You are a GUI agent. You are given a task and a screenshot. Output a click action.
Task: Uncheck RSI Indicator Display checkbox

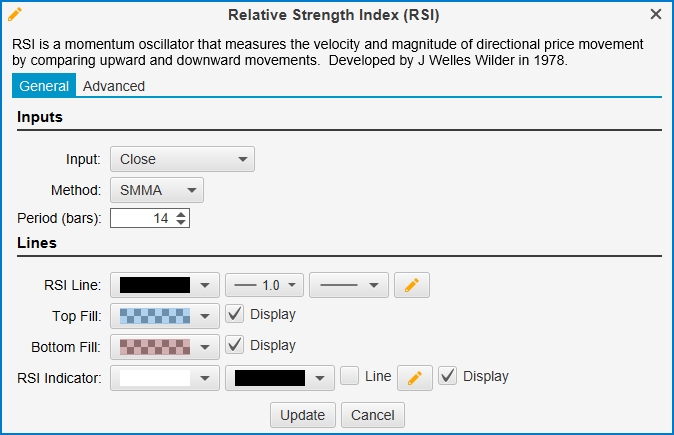point(447,376)
